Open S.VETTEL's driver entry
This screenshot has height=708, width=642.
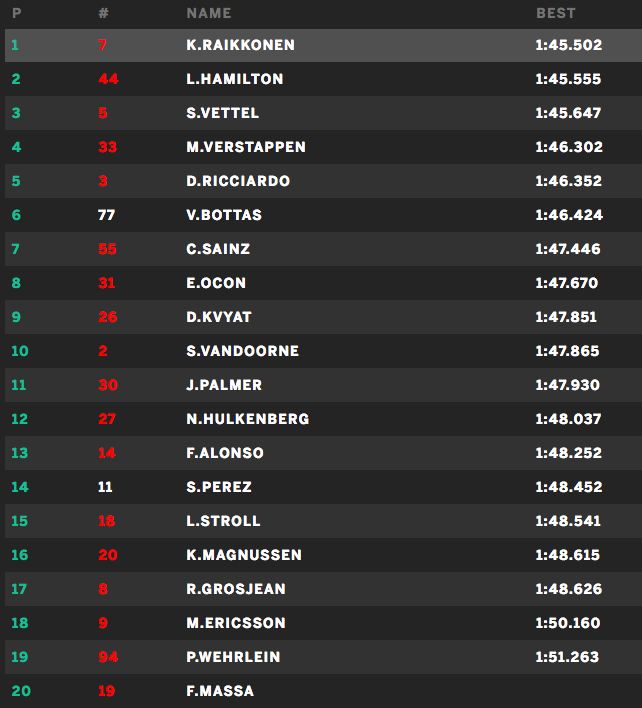pyautogui.click(x=222, y=113)
